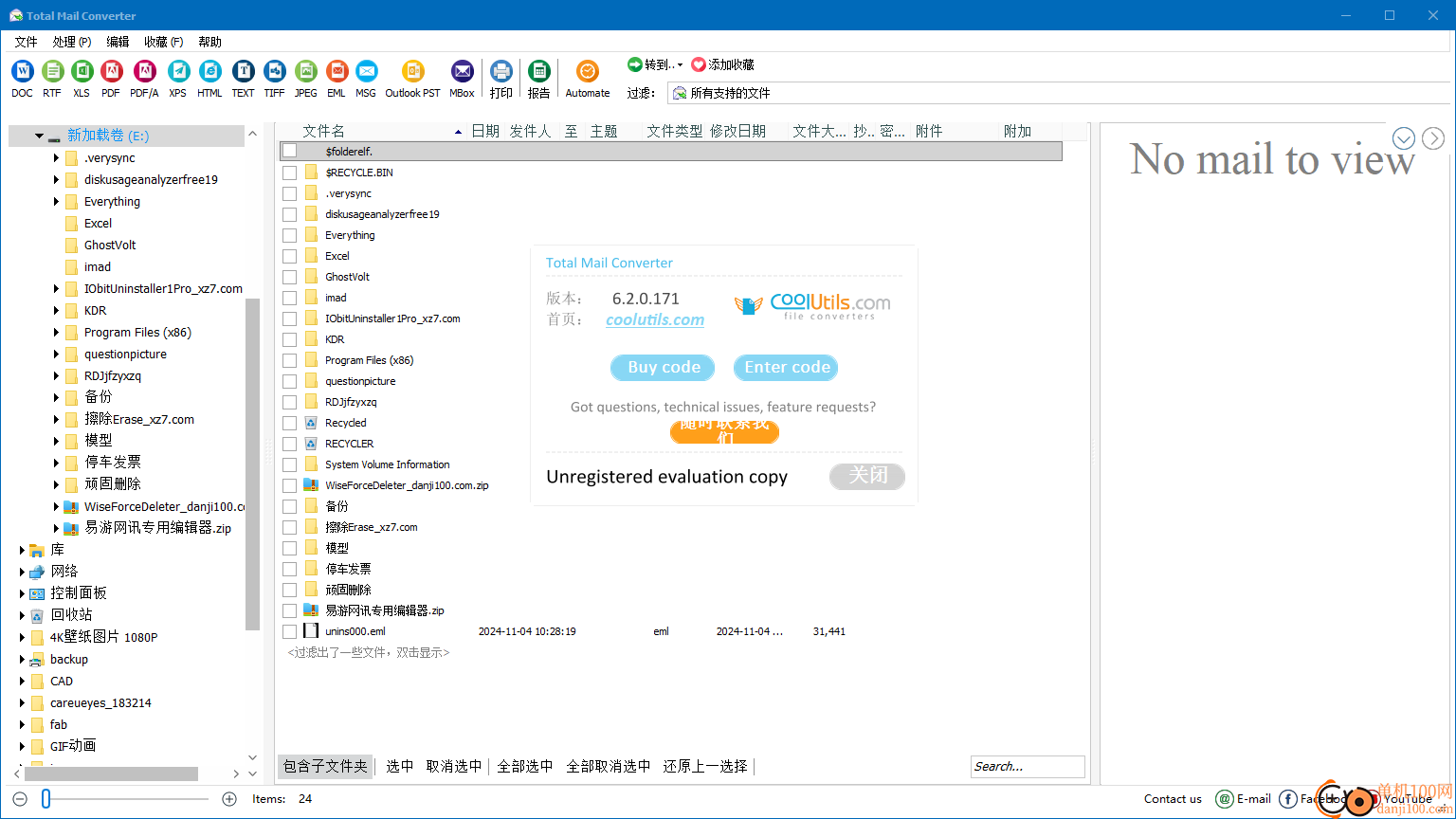This screenshot has width=1456, height=819.
Task: Expand KDR folder in tree
Action: (57, 311)
